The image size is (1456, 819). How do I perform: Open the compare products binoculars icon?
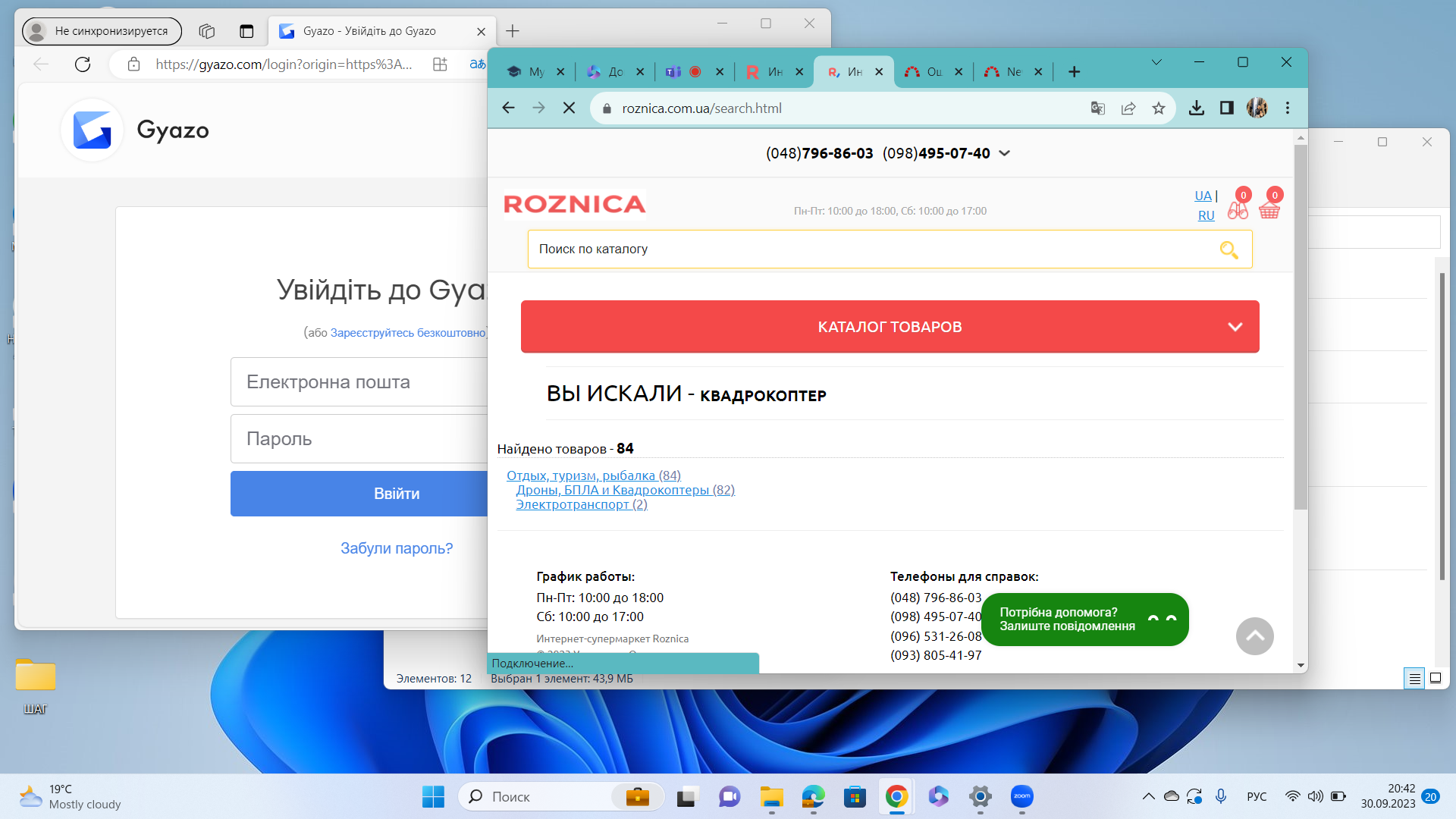click(1238, 210)
